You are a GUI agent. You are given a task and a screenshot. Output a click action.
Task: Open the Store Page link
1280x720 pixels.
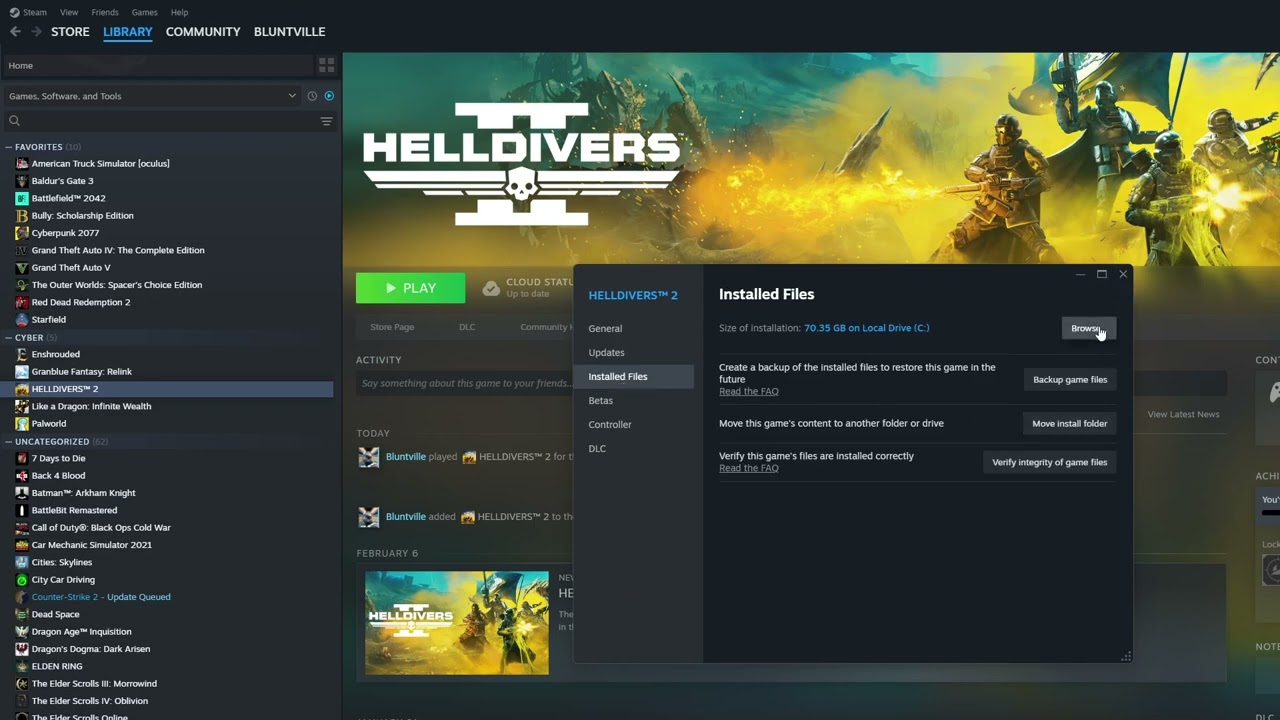(x=392, y=327)
